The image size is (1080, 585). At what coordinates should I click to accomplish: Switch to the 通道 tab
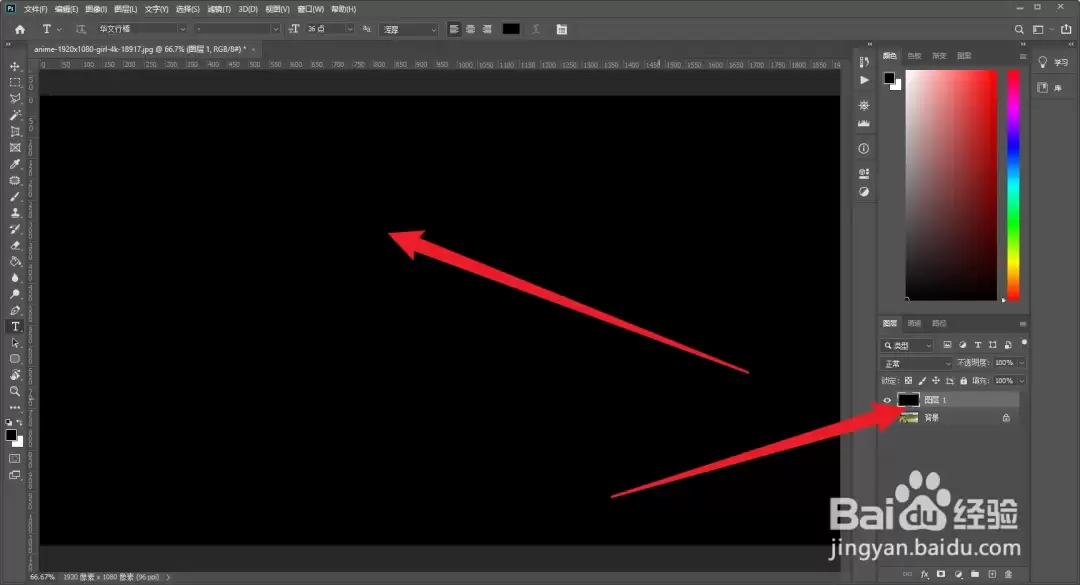914,323
